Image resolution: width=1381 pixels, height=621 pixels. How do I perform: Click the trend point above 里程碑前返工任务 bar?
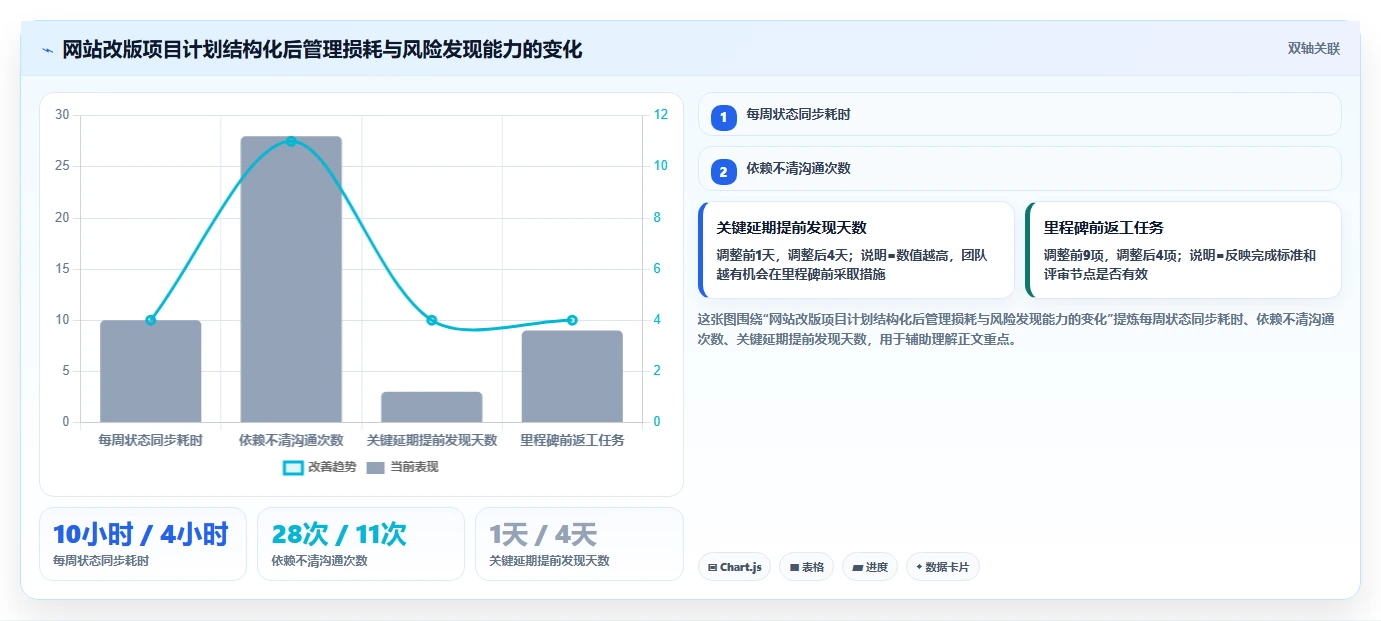(x=572, y=320)
